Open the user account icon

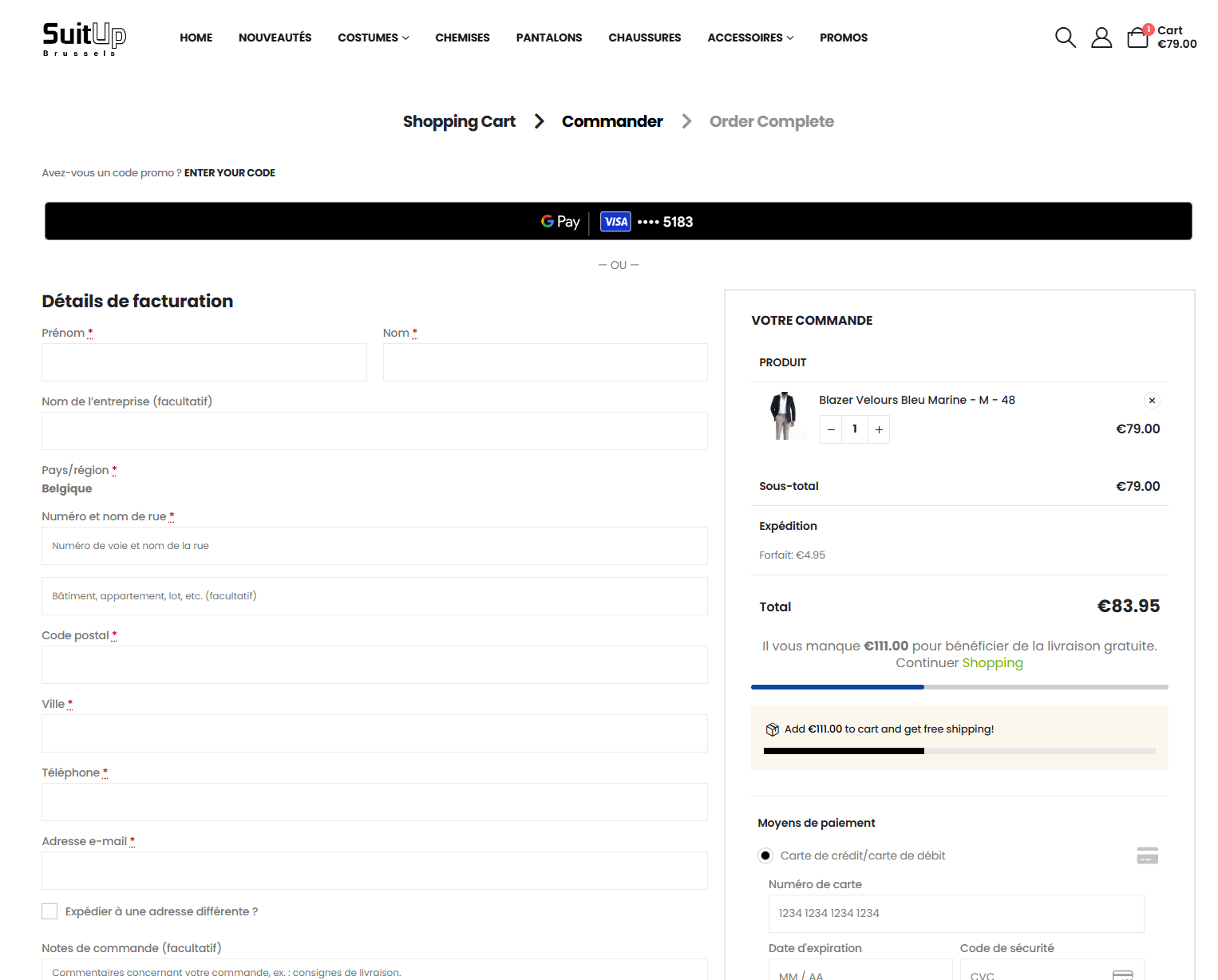tap(1101, 38)
